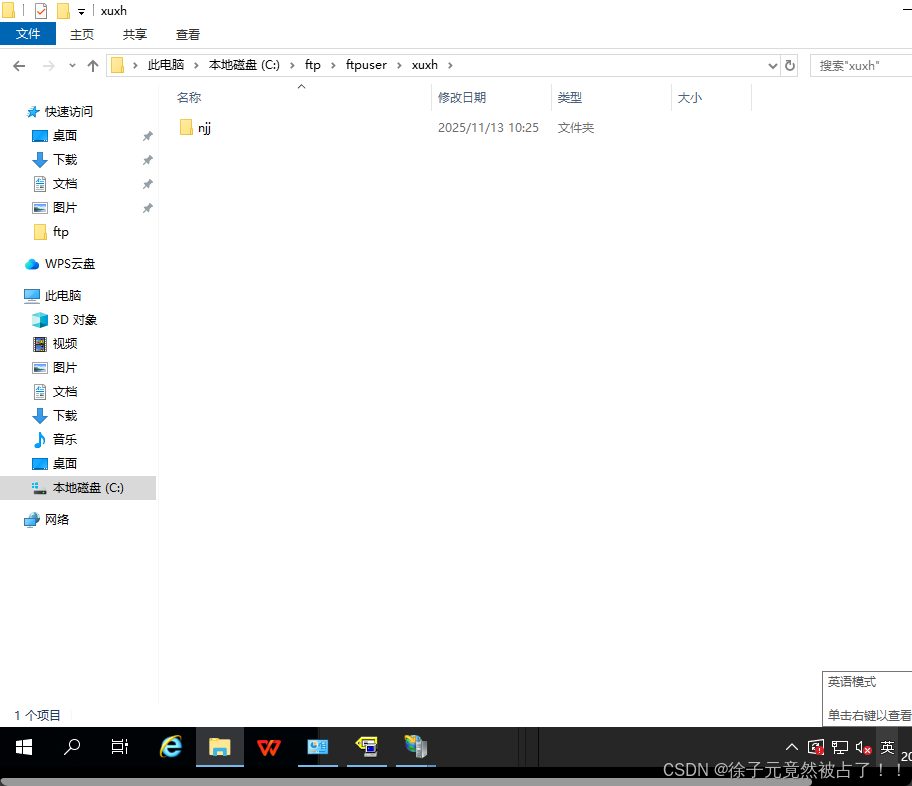This screenshot has height=786, width=912.
Task: Open WPS Office from the taskbar
Action: tap(269, 747)
